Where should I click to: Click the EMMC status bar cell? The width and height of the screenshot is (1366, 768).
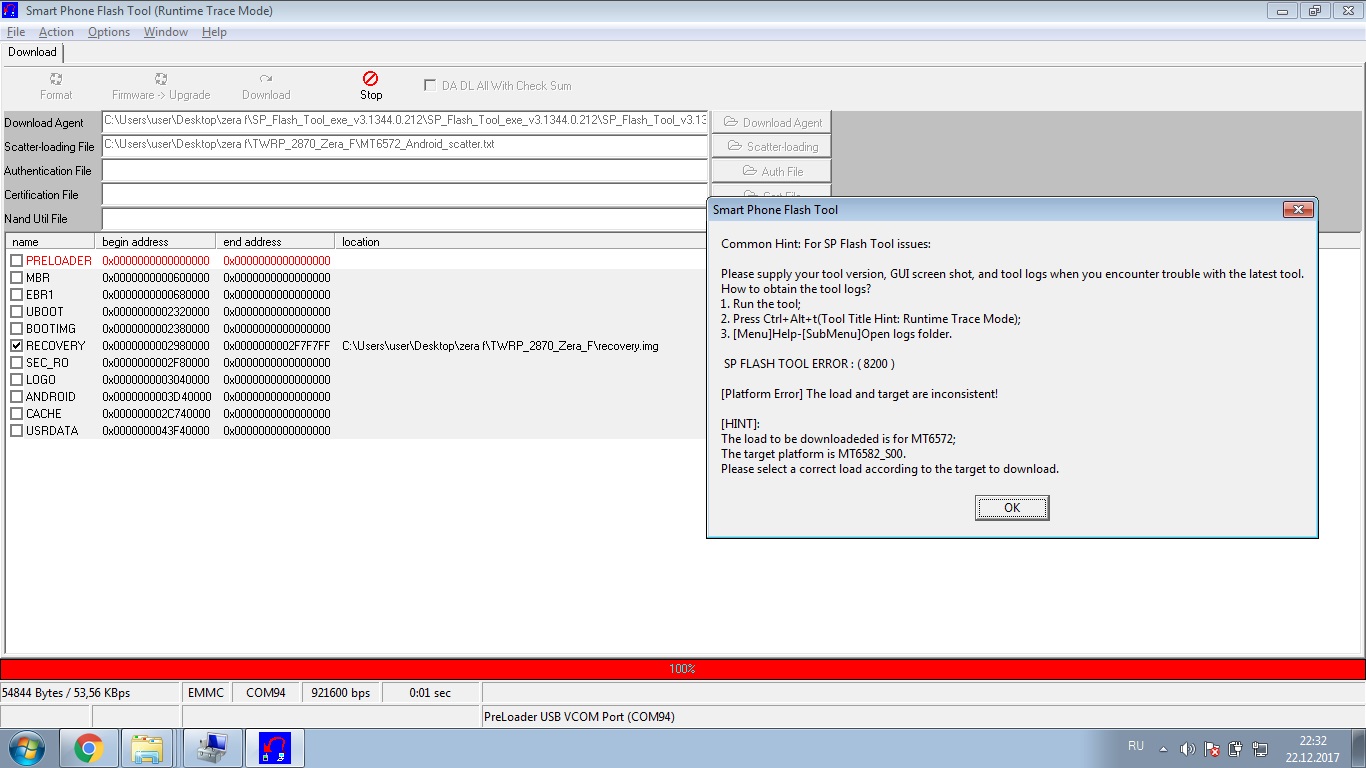(x=206, y=693)
